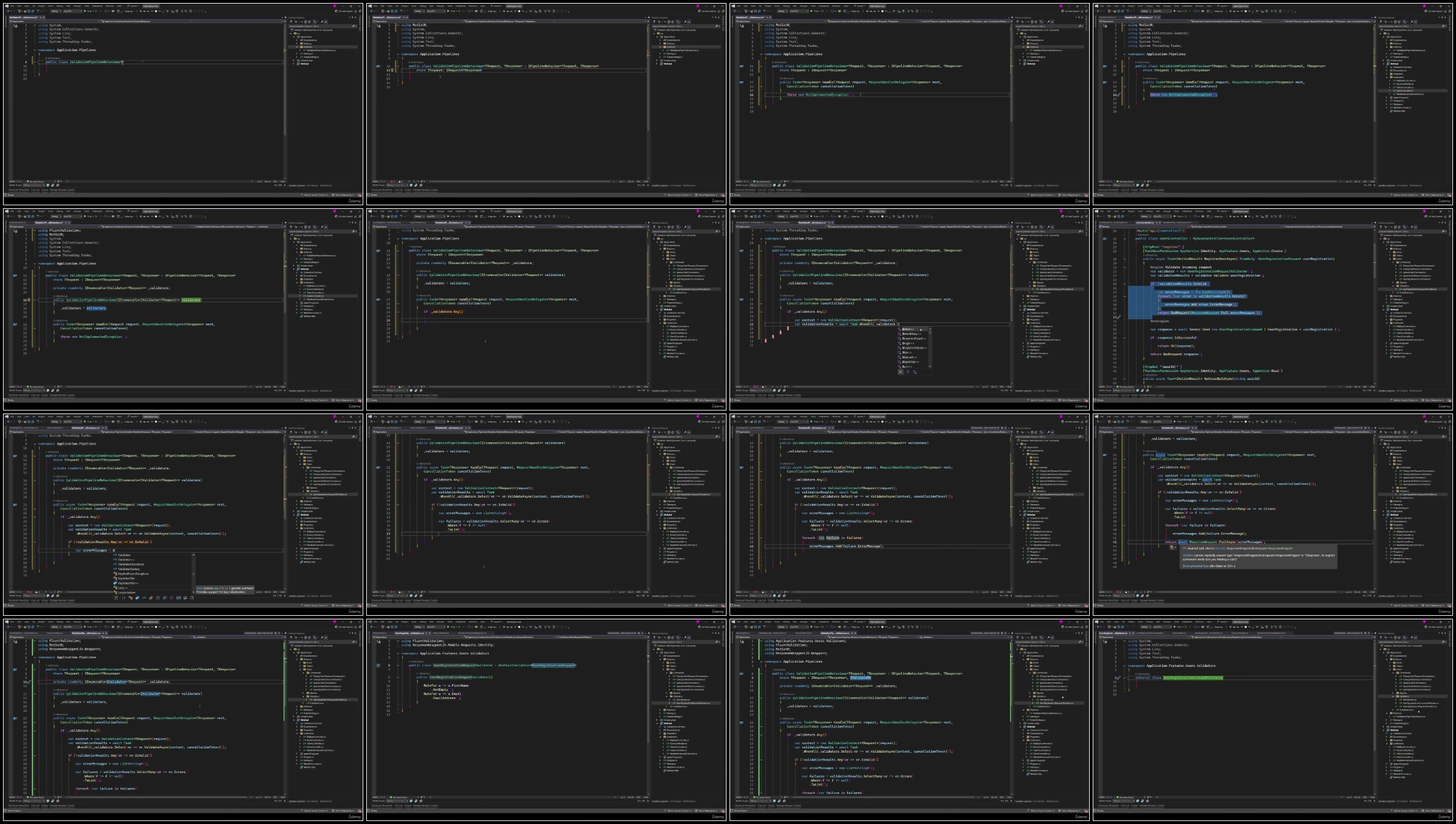
Task: Toggle Show All Files in the SelectMany frame's Solution Explorer
Action: 1035,227
